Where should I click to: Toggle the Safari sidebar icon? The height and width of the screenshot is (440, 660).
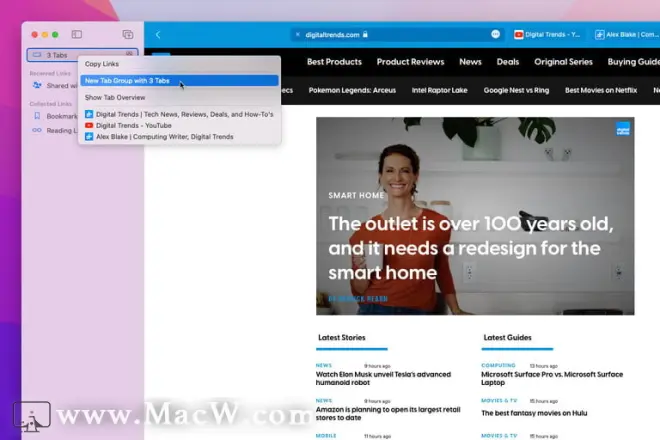[x=77, y=35]
